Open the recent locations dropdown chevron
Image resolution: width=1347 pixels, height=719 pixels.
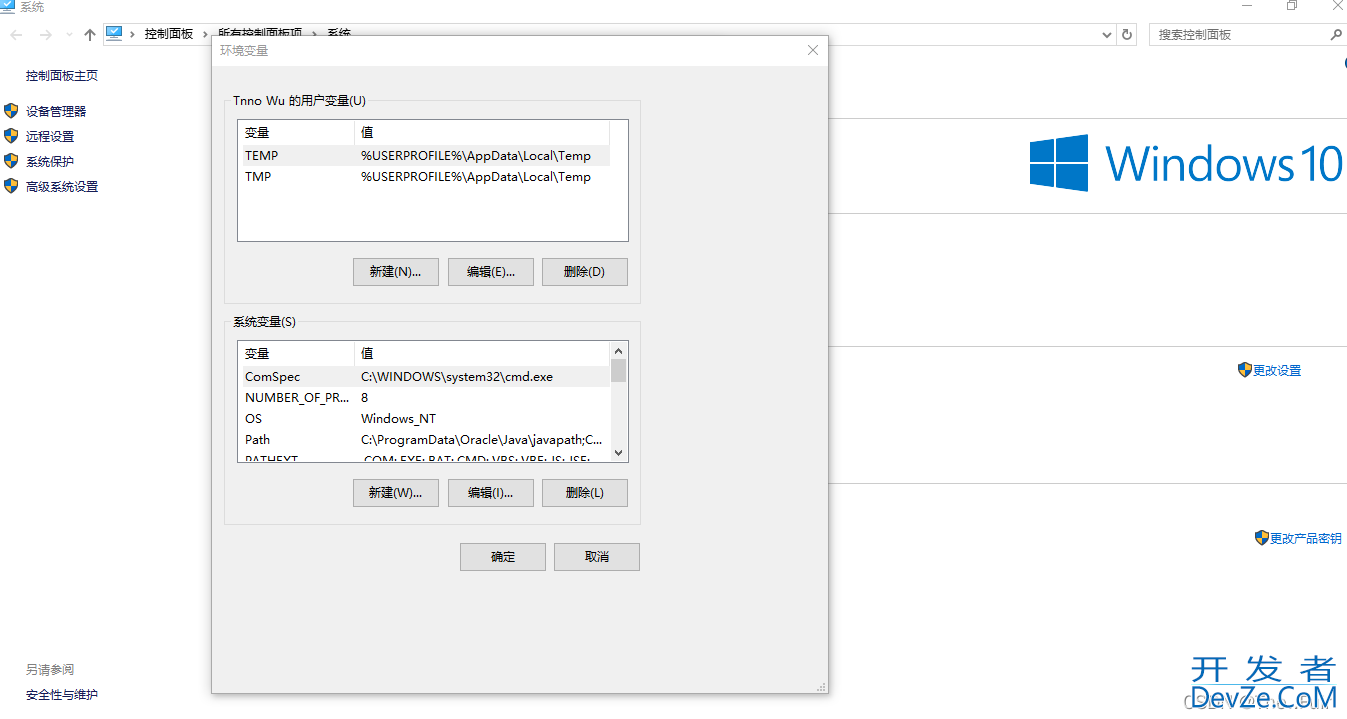(x=69, y=35)
